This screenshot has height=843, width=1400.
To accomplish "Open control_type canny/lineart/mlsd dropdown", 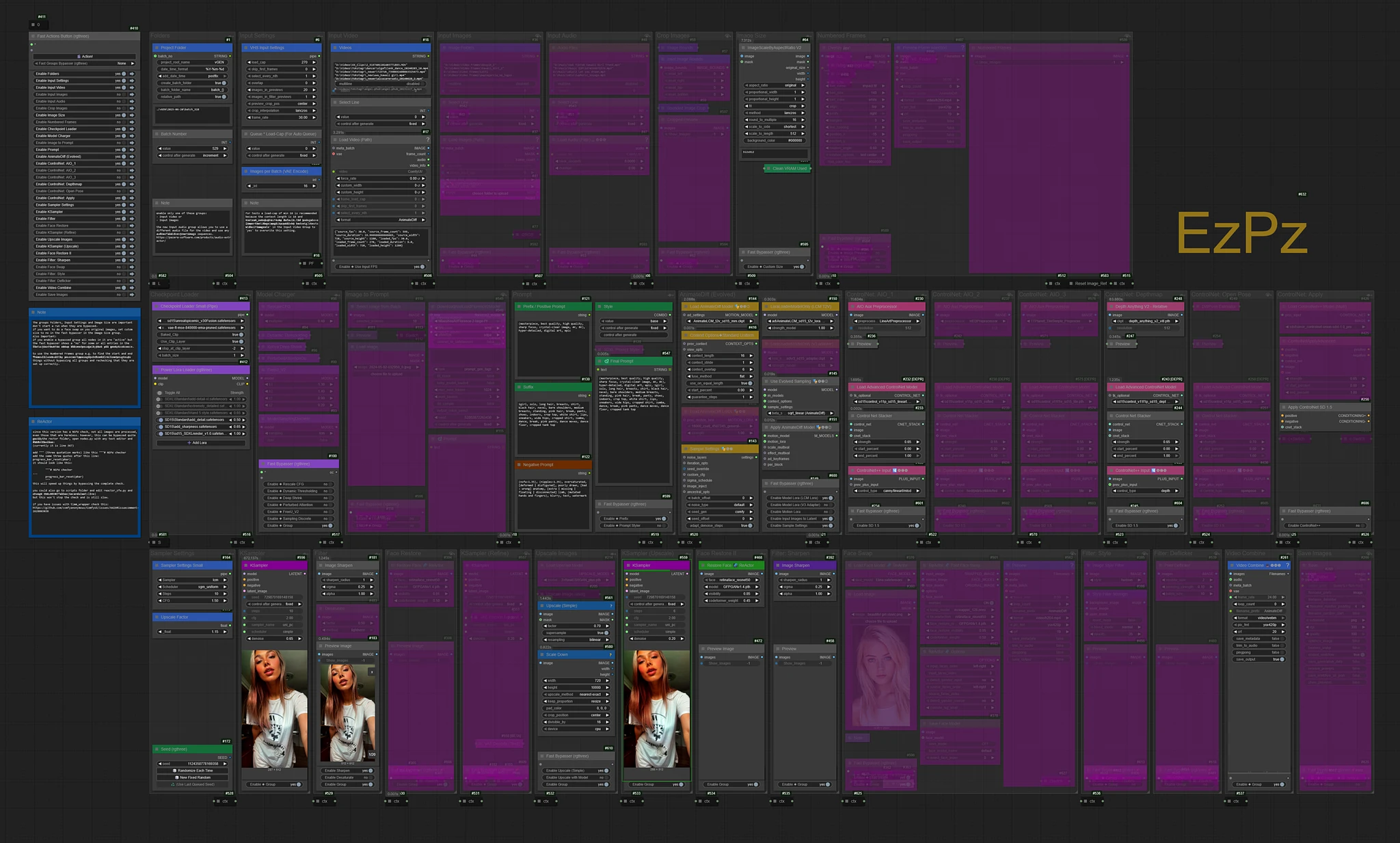I will pyautogui.click(x=887, y=490).
